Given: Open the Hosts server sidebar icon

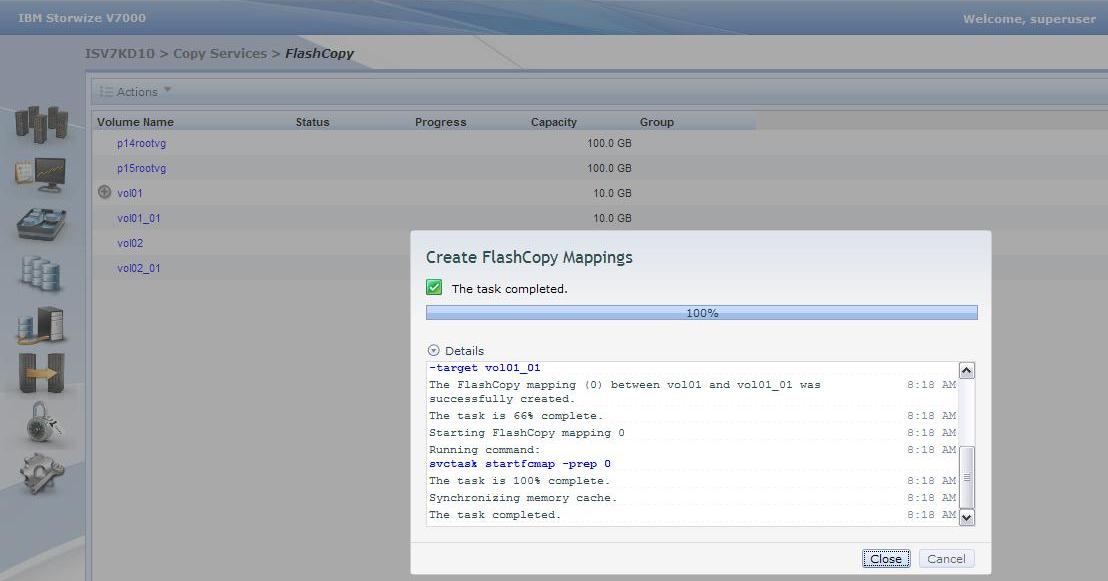Looking at the screenshot, I should click(x=40, y=325).
